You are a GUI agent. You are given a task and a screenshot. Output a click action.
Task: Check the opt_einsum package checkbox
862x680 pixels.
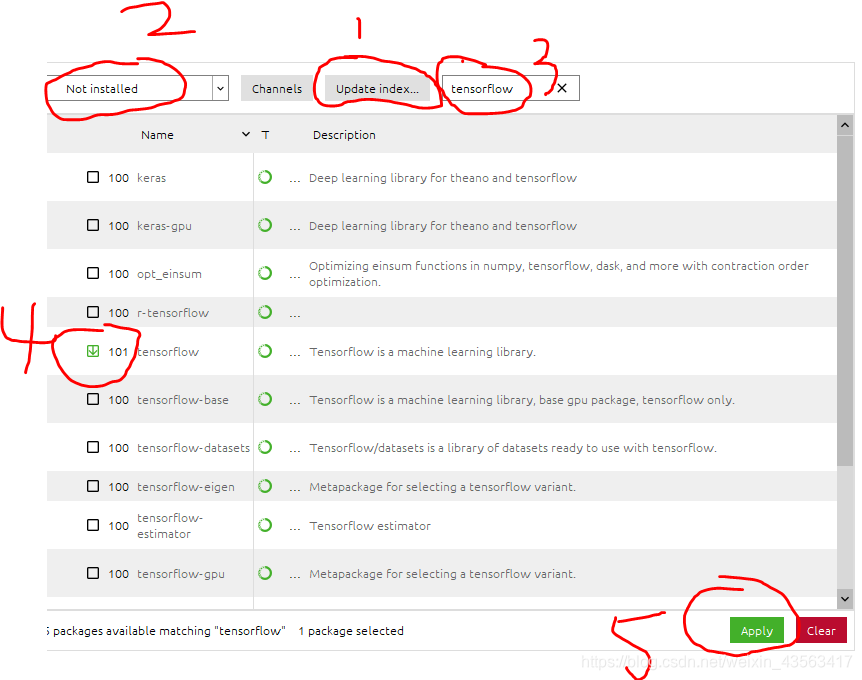[93, 273]
